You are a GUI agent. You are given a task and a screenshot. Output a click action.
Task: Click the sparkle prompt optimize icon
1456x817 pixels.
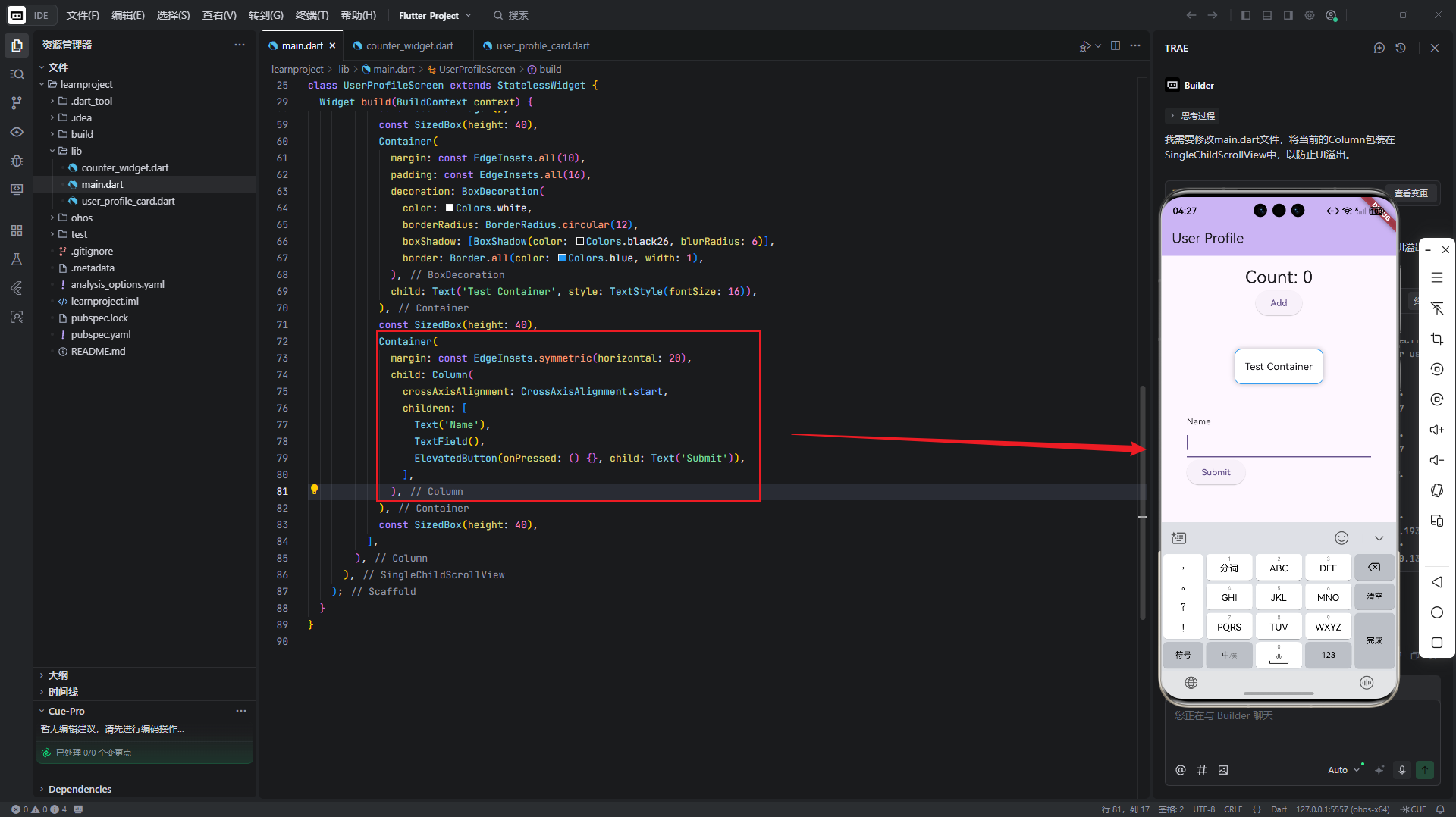1379,770
